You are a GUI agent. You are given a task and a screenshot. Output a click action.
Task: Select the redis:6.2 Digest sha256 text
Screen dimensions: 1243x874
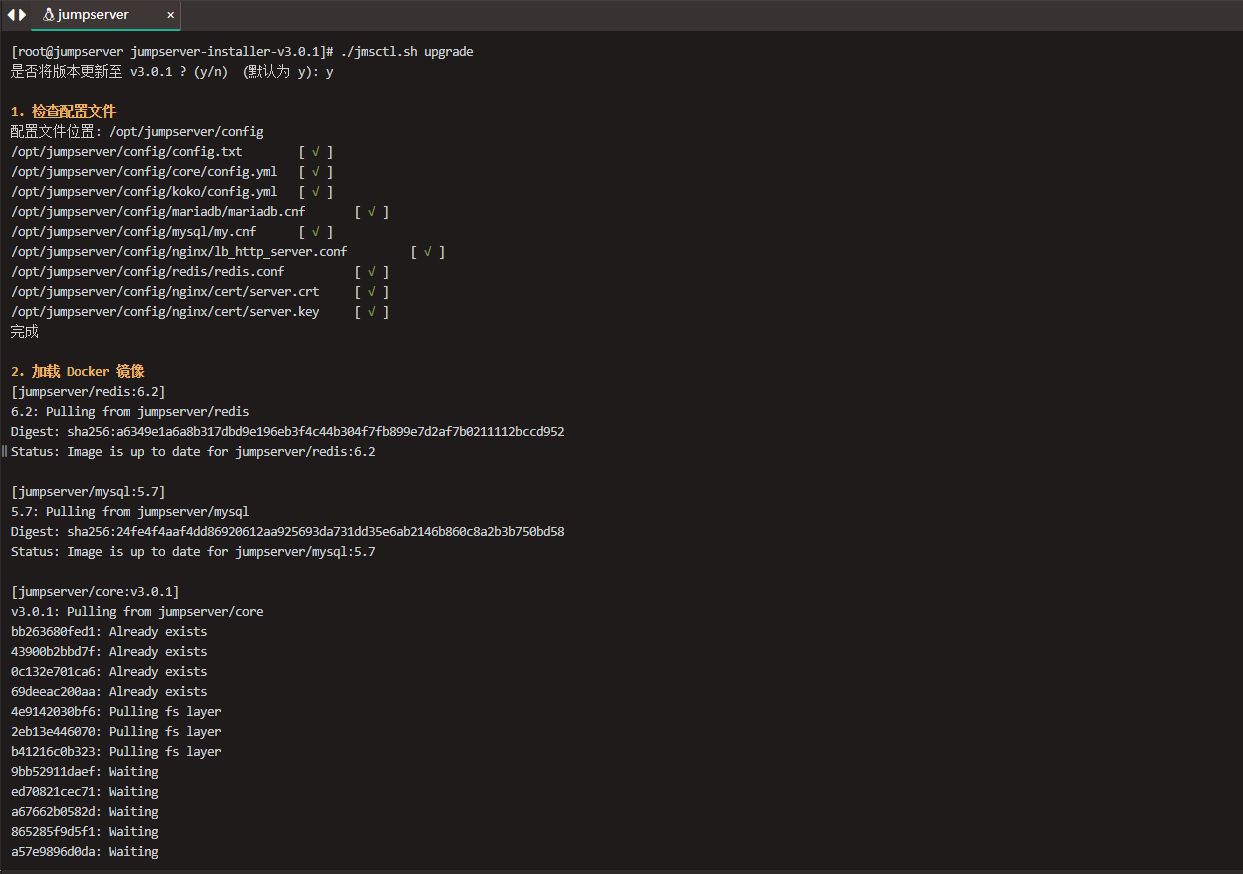pyautogui.click(x=287, y=431)
